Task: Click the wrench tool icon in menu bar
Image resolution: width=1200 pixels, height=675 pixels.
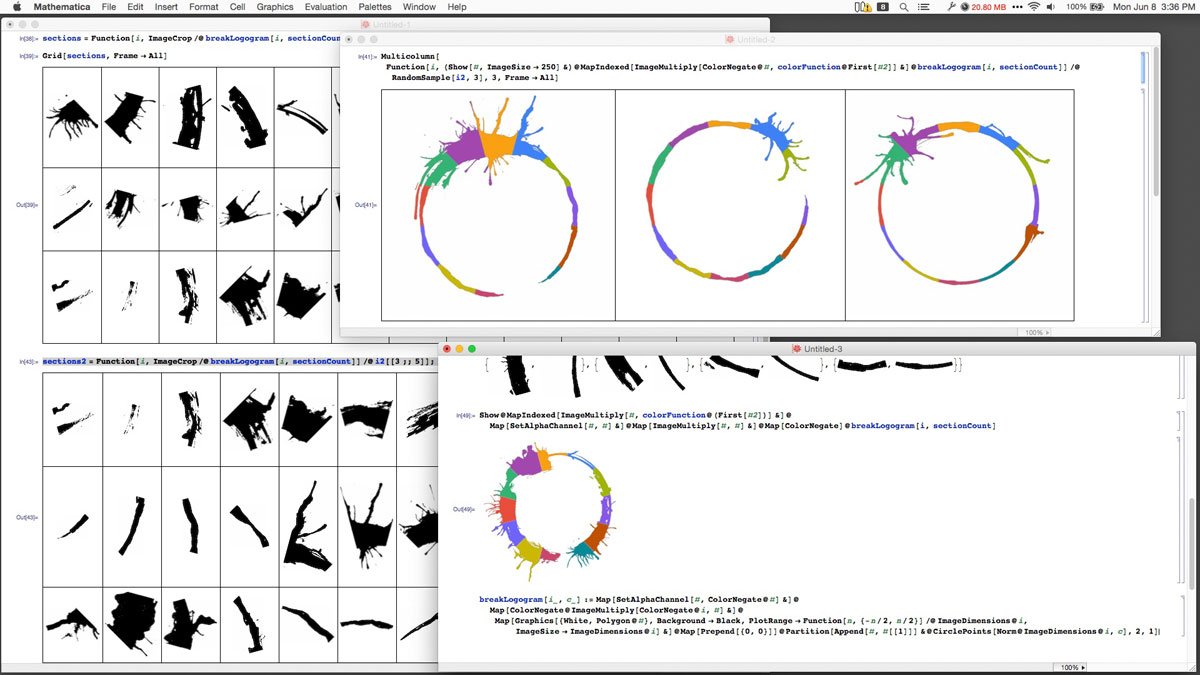Action: tap(949, 7)
